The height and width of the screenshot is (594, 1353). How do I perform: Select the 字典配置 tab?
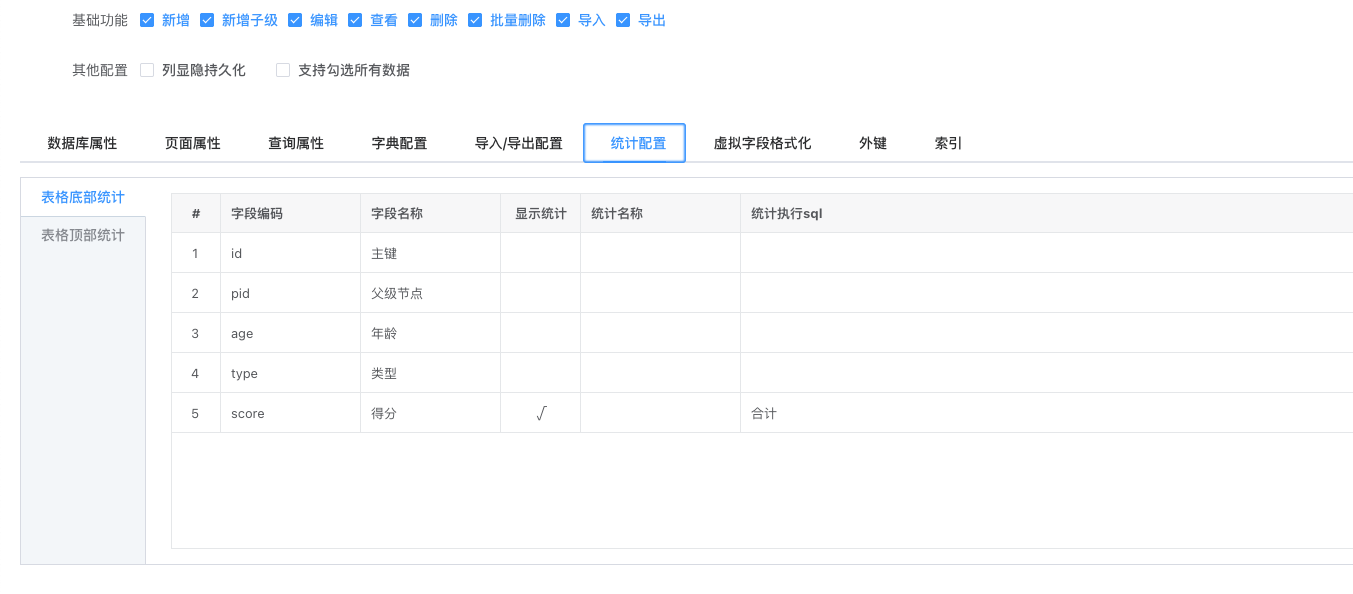point(399,143)
